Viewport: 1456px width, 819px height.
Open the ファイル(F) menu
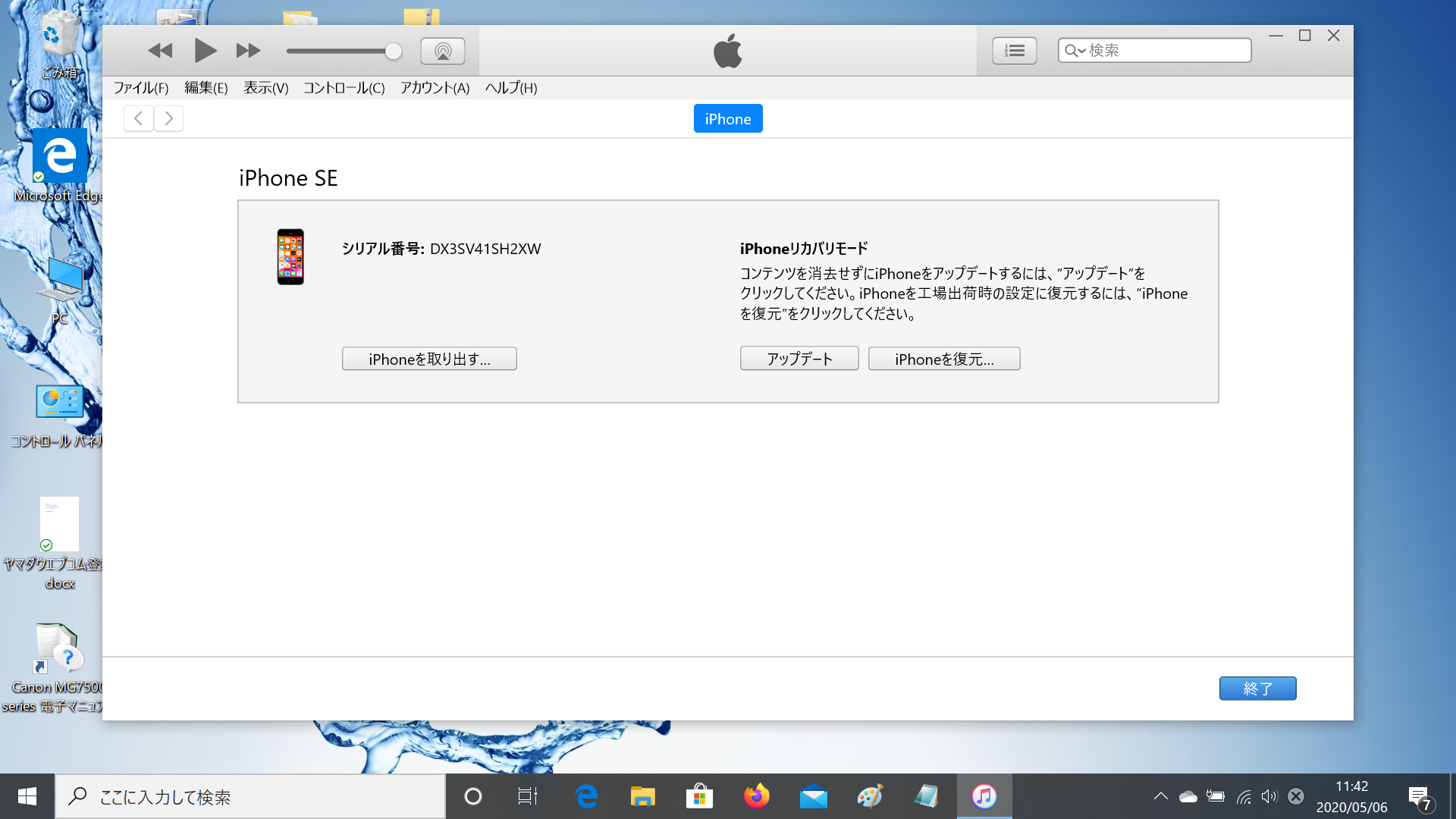point(140,88)
